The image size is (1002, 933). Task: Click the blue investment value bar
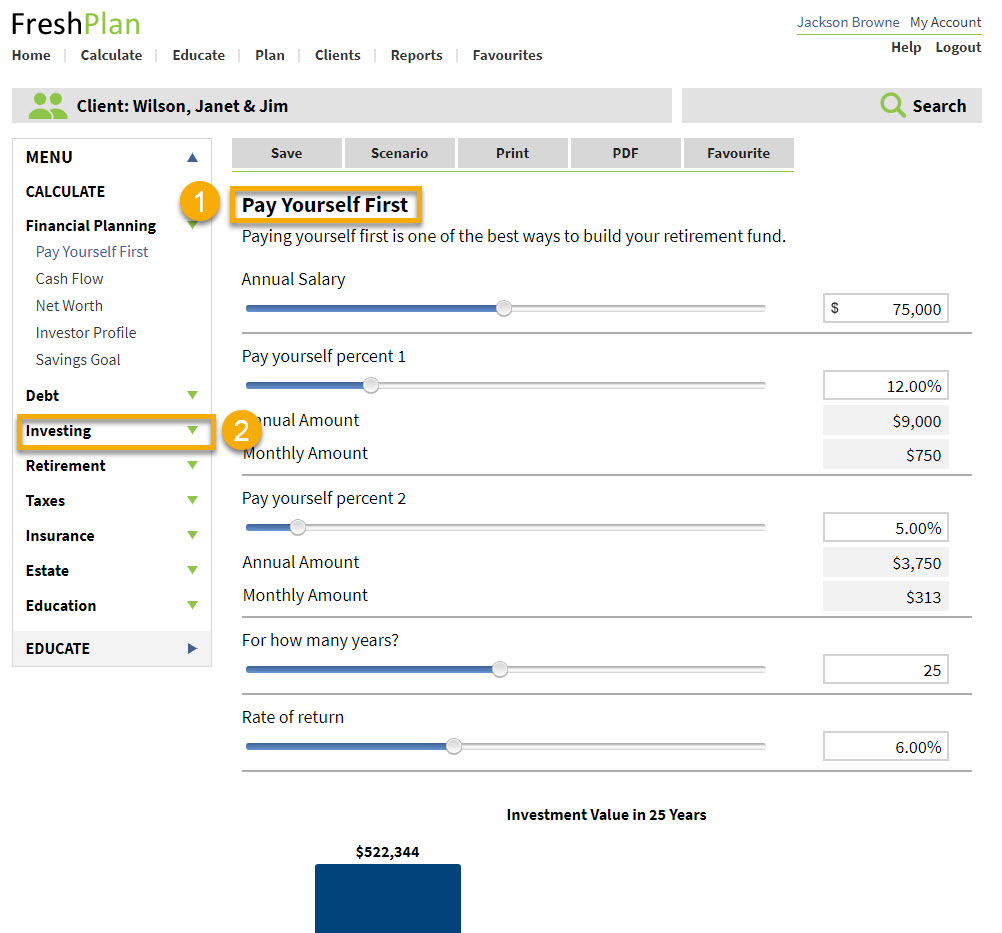coord(388,898)
